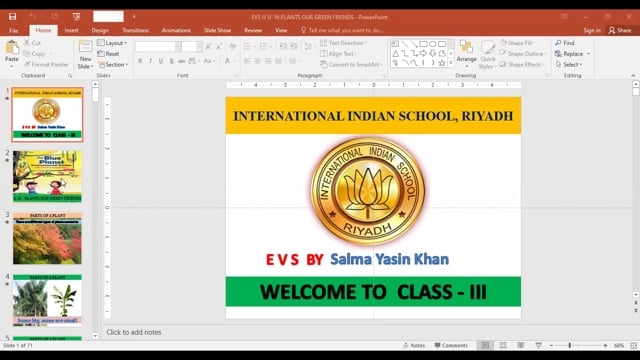Start Slide Show from status bar

538,345
